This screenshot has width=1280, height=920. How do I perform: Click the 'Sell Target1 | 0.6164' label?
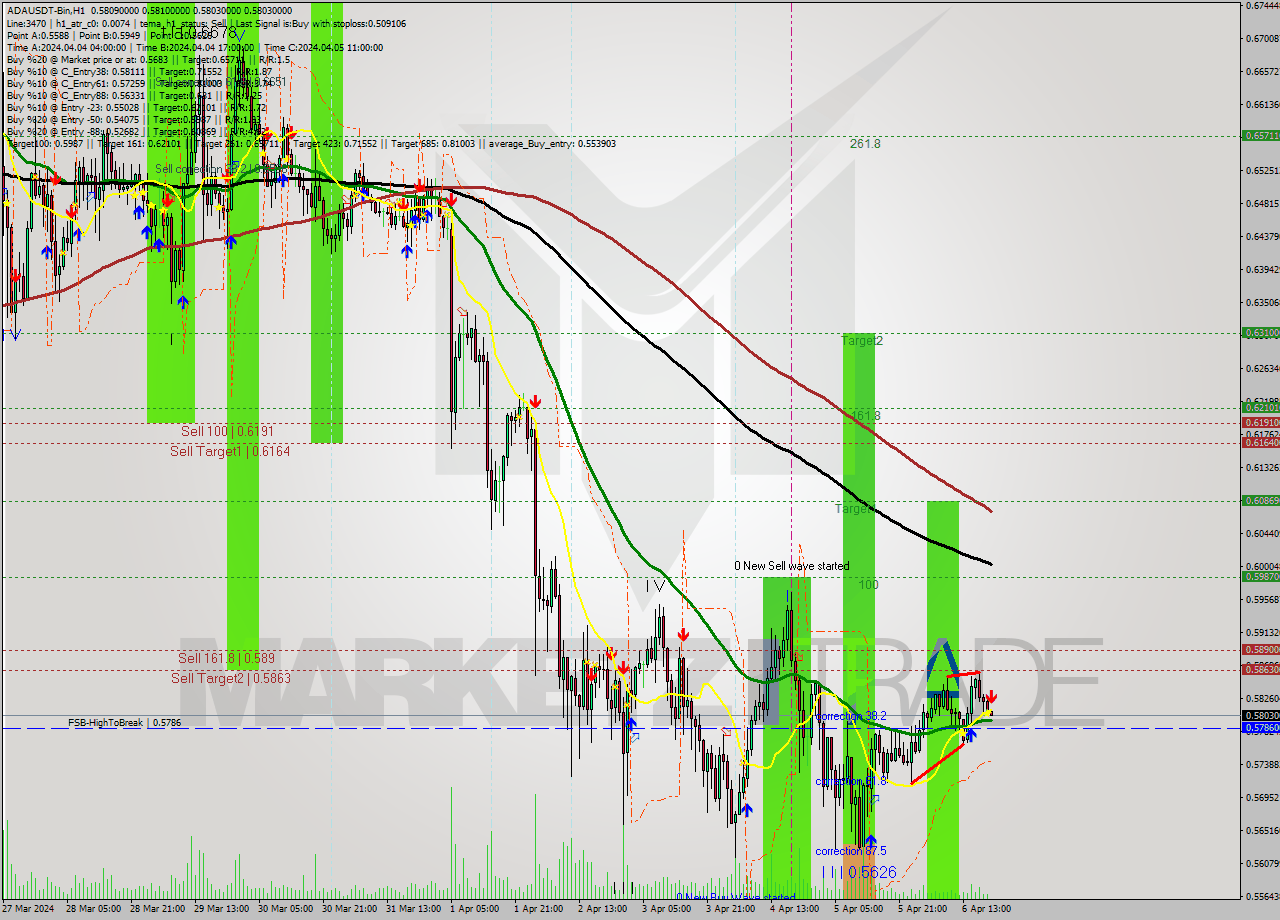(x=230, y=451)
